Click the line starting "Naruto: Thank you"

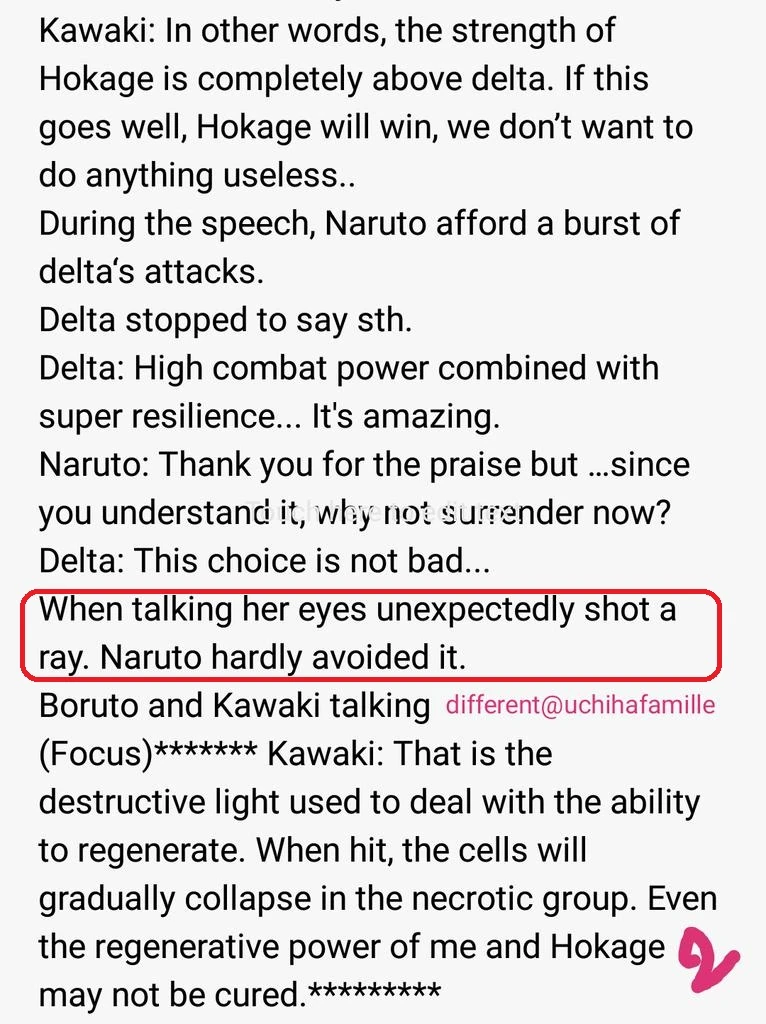(x=364, y=464)
